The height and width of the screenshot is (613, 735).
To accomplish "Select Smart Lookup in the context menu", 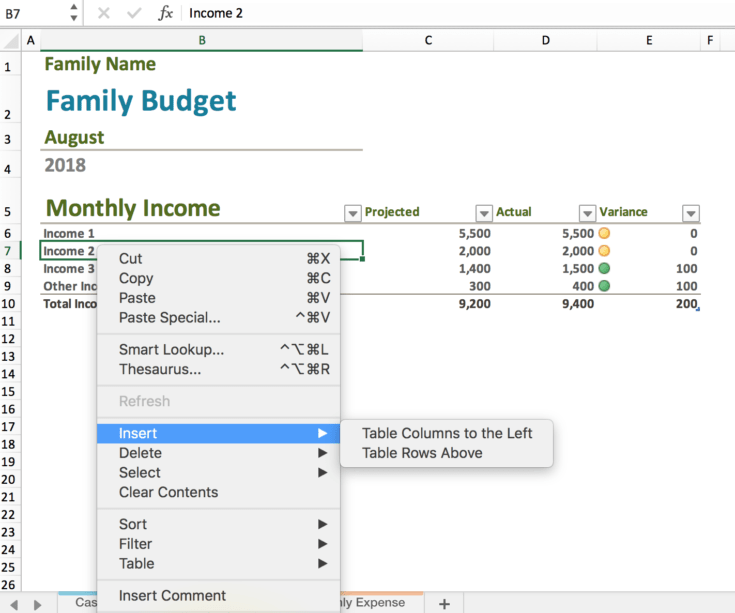I will (x=218, y=349).
